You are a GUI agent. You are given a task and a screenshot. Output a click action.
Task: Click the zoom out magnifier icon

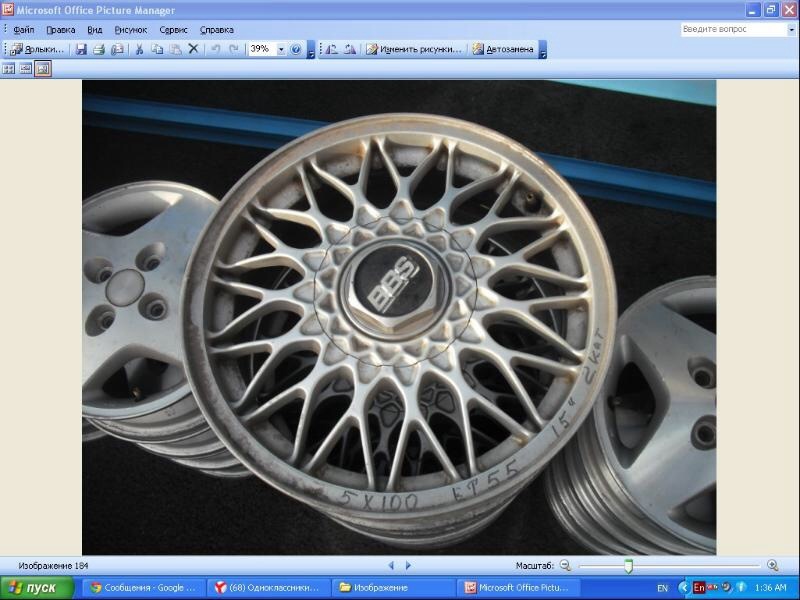pos(565,565)
